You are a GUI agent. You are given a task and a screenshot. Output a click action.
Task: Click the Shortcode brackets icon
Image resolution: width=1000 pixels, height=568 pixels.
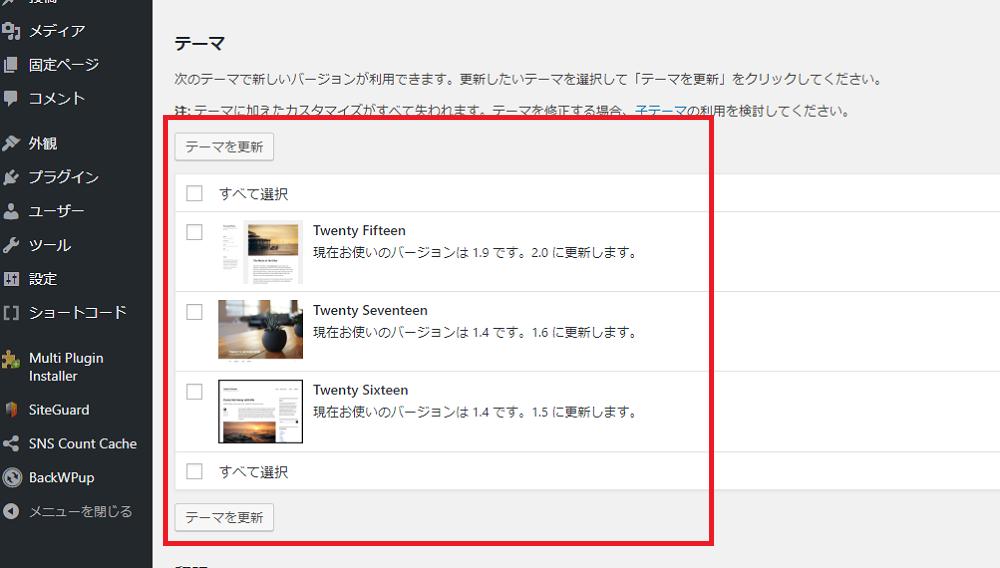[11, 312]
